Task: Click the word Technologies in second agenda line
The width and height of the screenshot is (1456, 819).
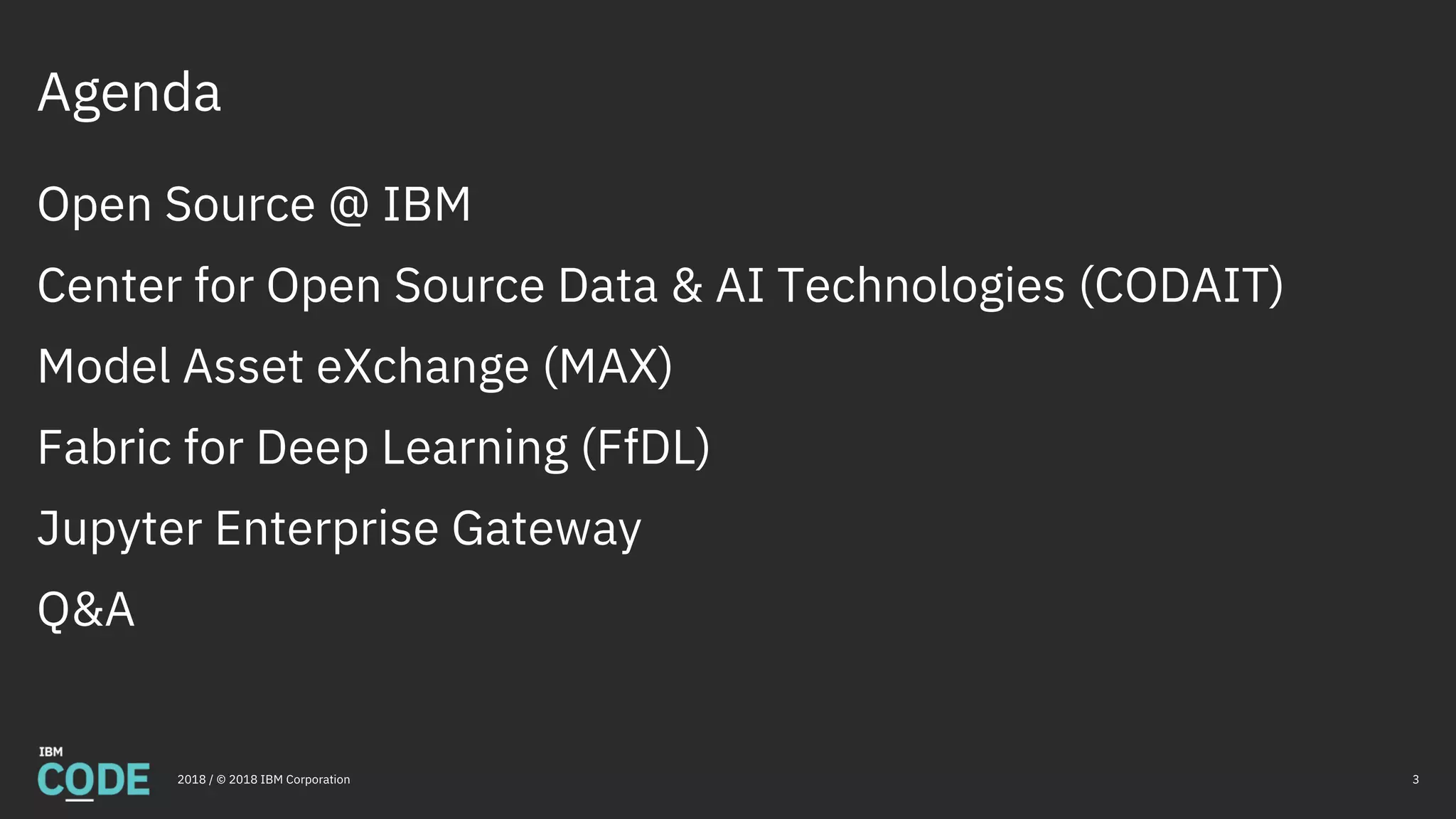Action: 921,286
